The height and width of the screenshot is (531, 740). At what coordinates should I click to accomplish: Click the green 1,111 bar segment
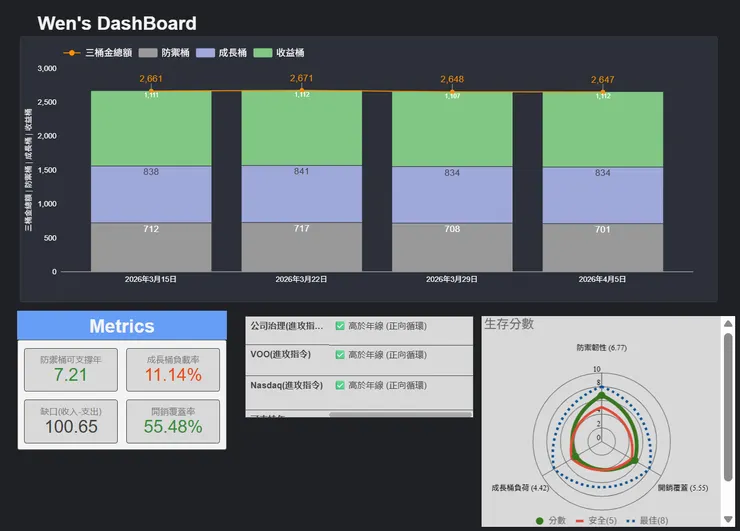point(151,128)
